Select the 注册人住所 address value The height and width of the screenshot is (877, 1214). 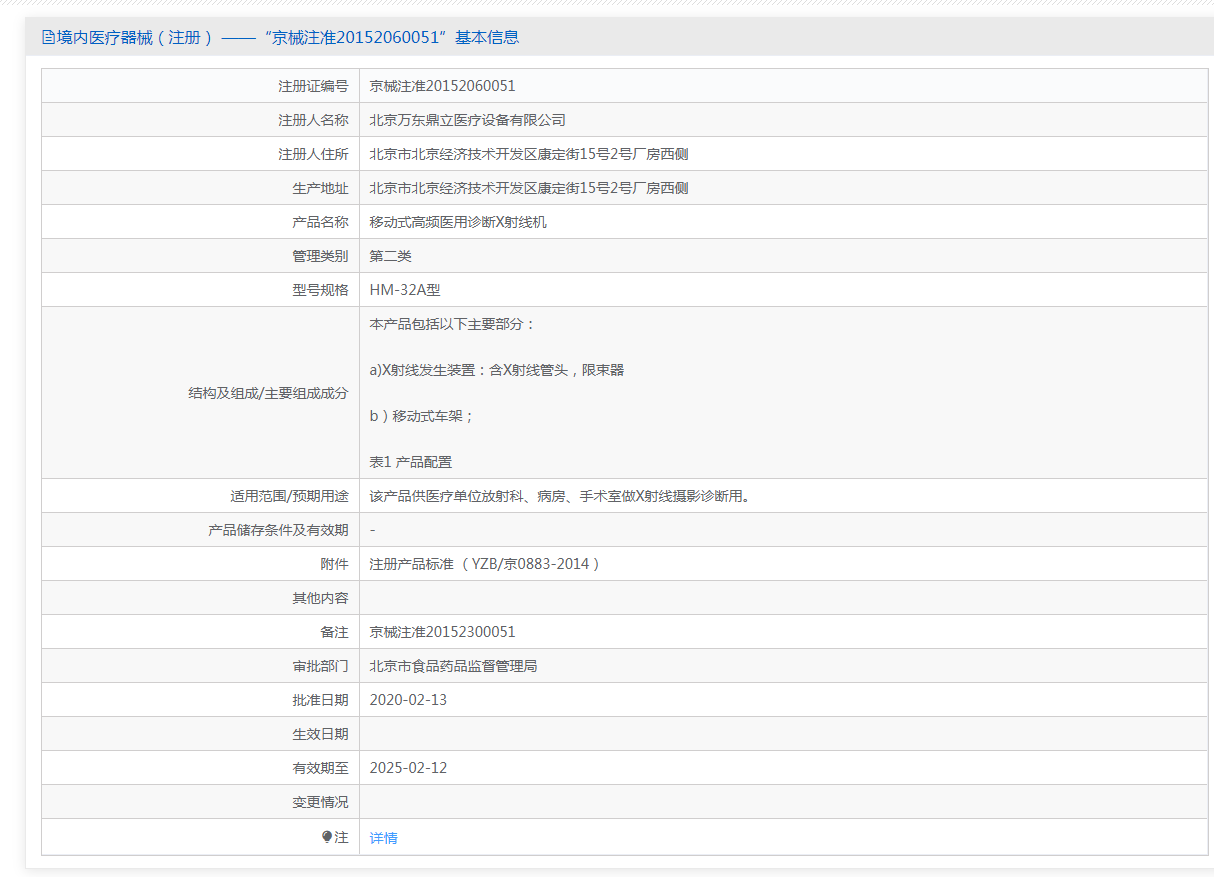click(x=528, y=154)
